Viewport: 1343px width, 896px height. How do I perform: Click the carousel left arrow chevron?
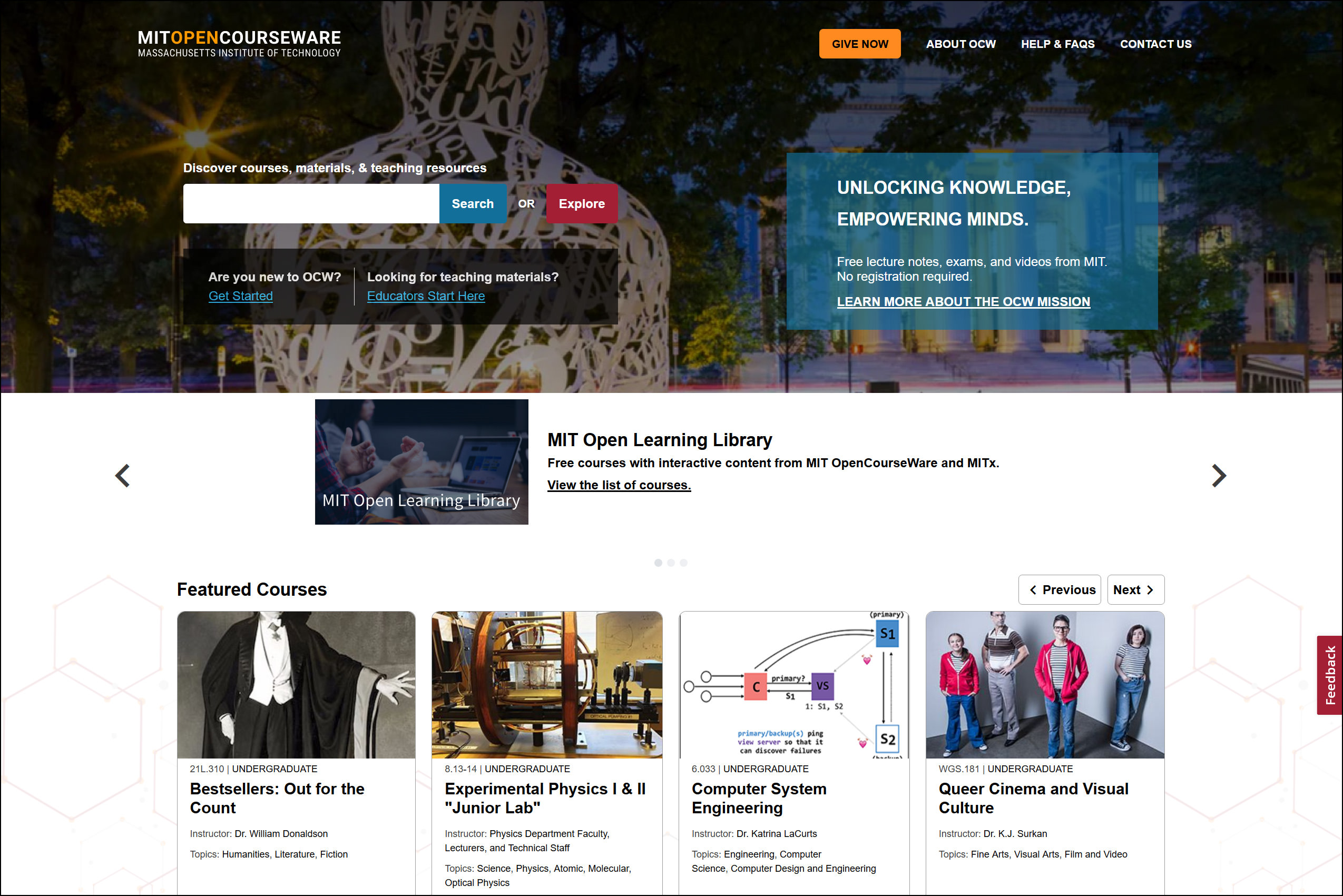click(x=123, y=476)
